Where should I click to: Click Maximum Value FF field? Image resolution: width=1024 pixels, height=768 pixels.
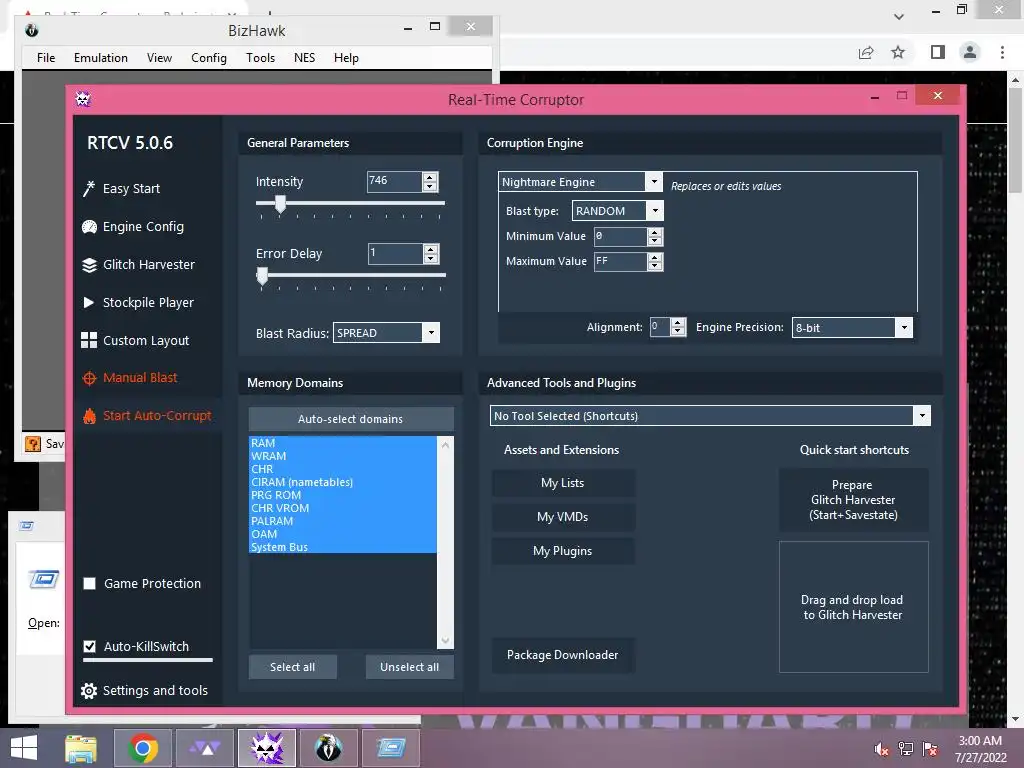coord(620,261)
